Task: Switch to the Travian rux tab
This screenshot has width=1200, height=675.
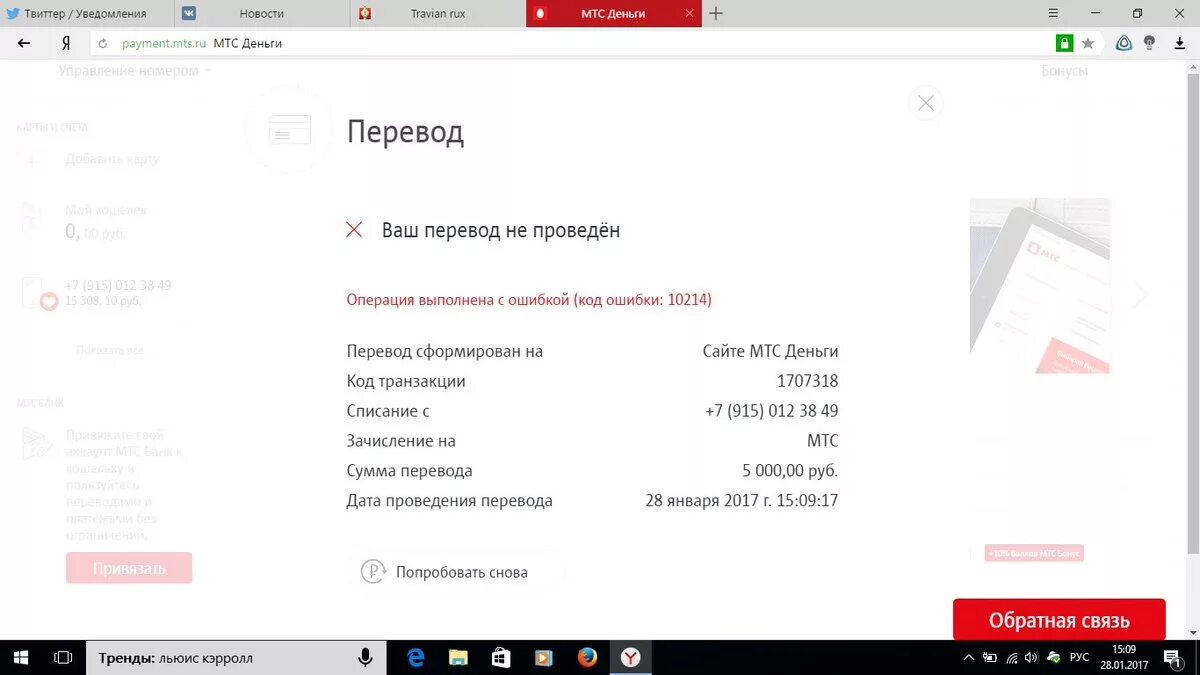Action: point(437,13)
